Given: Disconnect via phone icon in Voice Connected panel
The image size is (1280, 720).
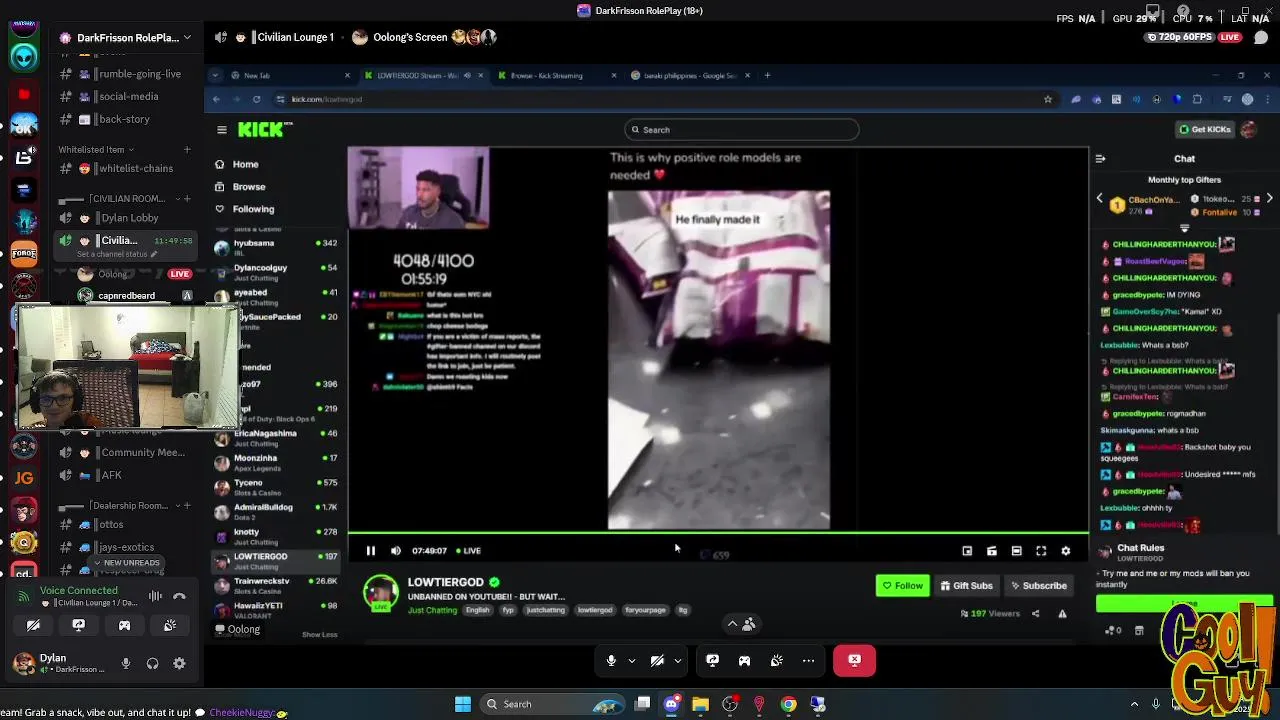Looking at the screenshot, I should click(x=179, y=596).
